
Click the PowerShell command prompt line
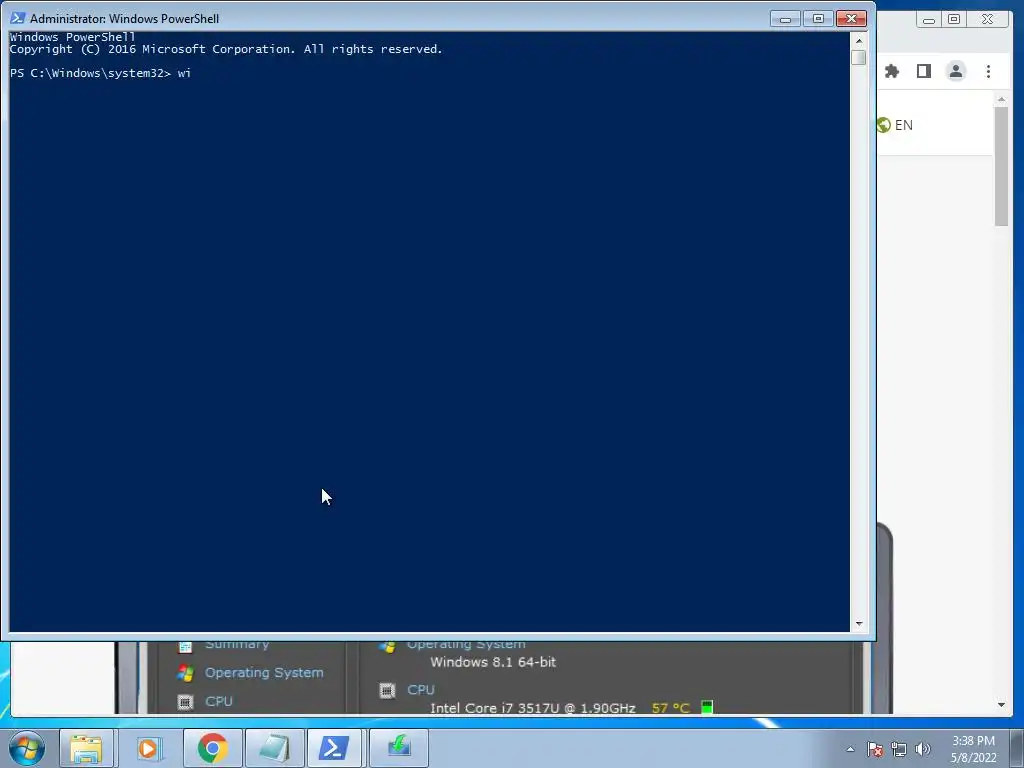(x=101, y=73)
